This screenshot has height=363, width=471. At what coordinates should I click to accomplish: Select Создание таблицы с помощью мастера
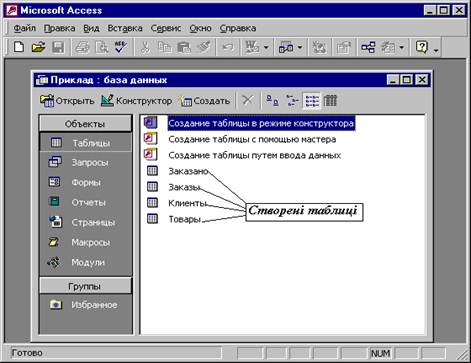[x=252, y=139]
